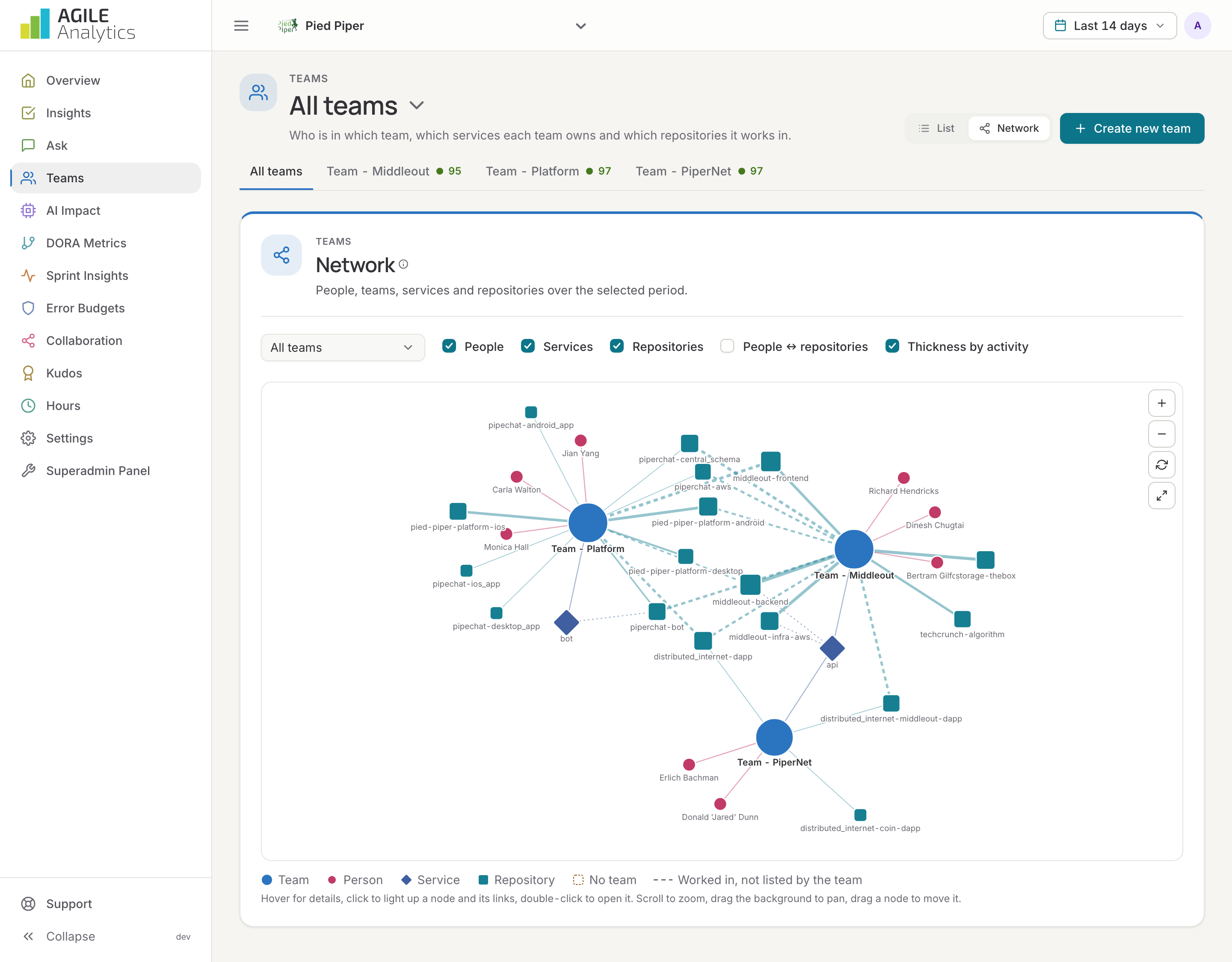Enable People ↔ repositories checkbox
The width and height of the screenshot is (1232, 962).
[728, 347]
